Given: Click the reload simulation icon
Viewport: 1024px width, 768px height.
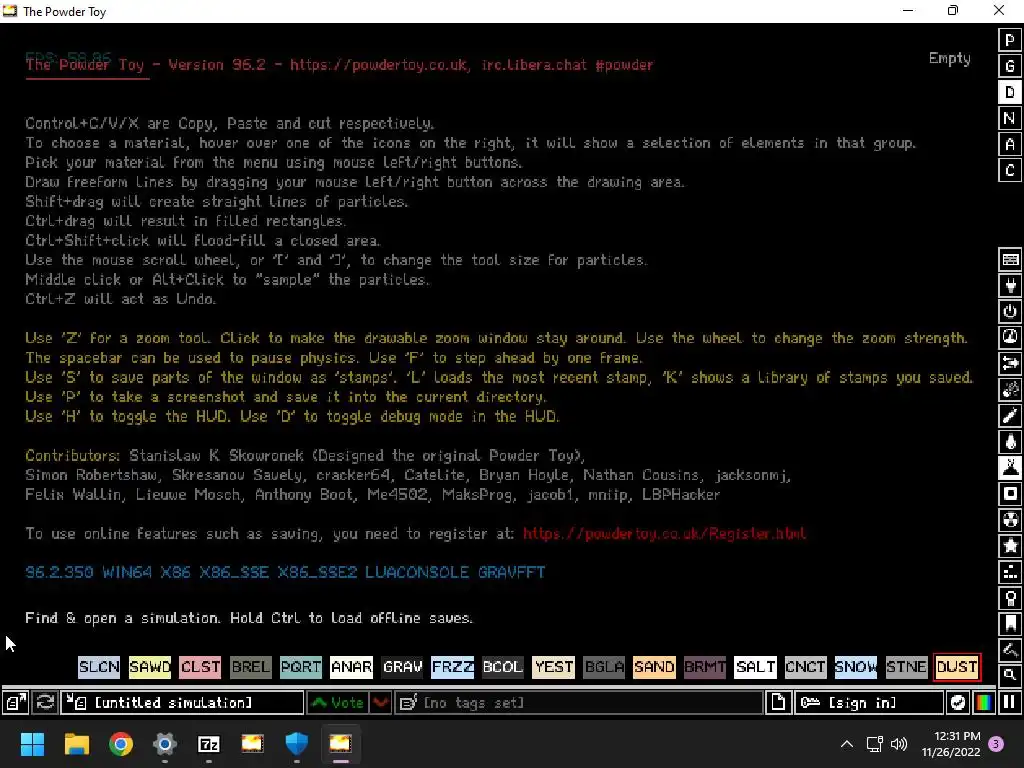Looking at the screenshot, I should pos(45,703).
